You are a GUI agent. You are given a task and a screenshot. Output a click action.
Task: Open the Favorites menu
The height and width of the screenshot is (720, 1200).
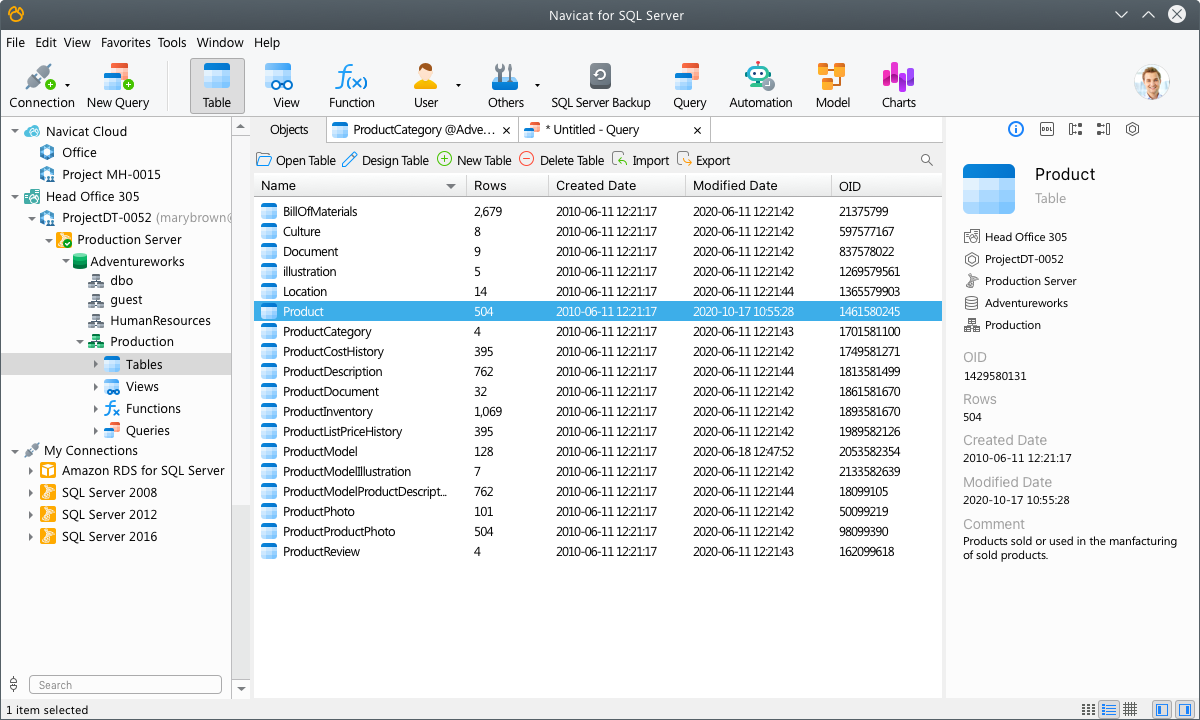click(x=125, y=43)
